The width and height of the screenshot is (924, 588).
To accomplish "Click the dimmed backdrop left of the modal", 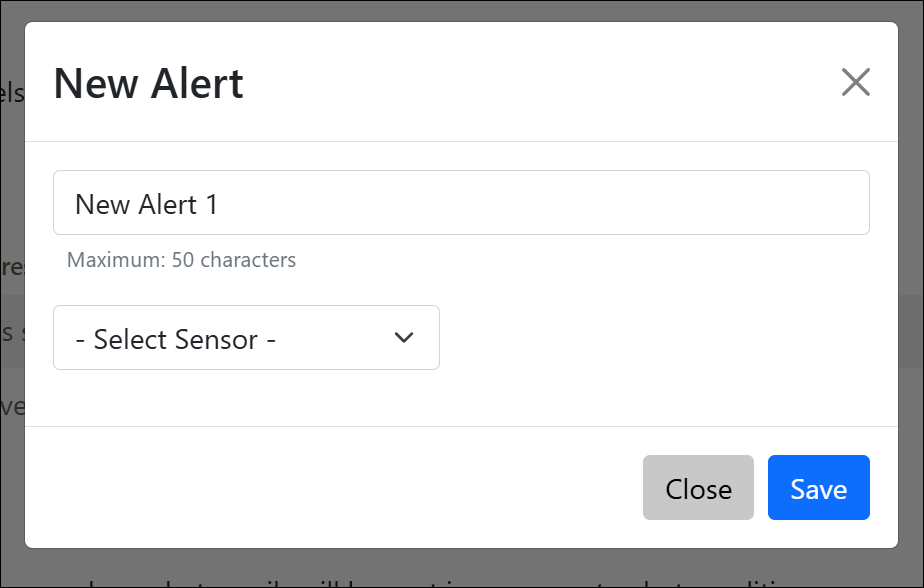I will point(11,250).
